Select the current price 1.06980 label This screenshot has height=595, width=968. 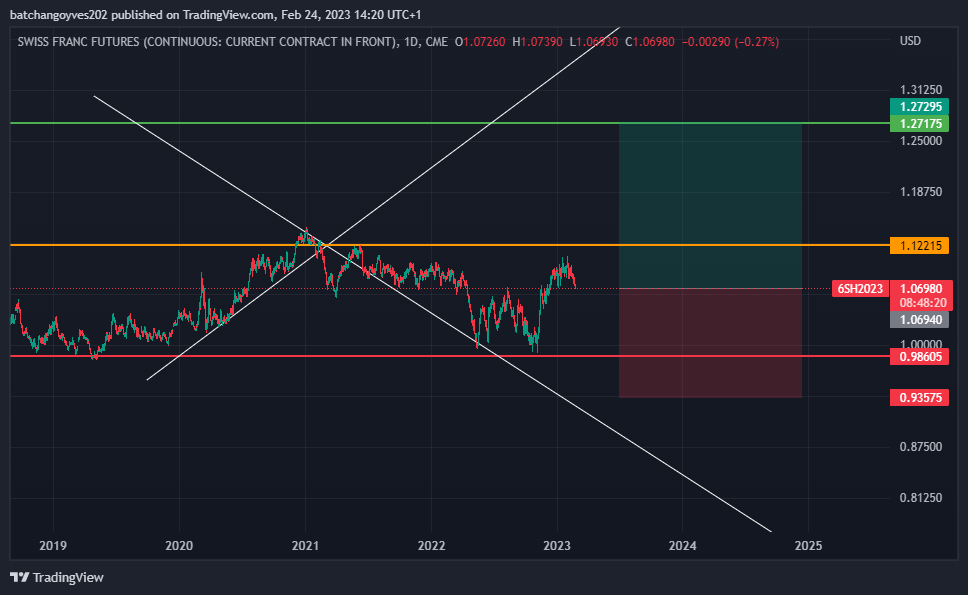click(919, 288)
